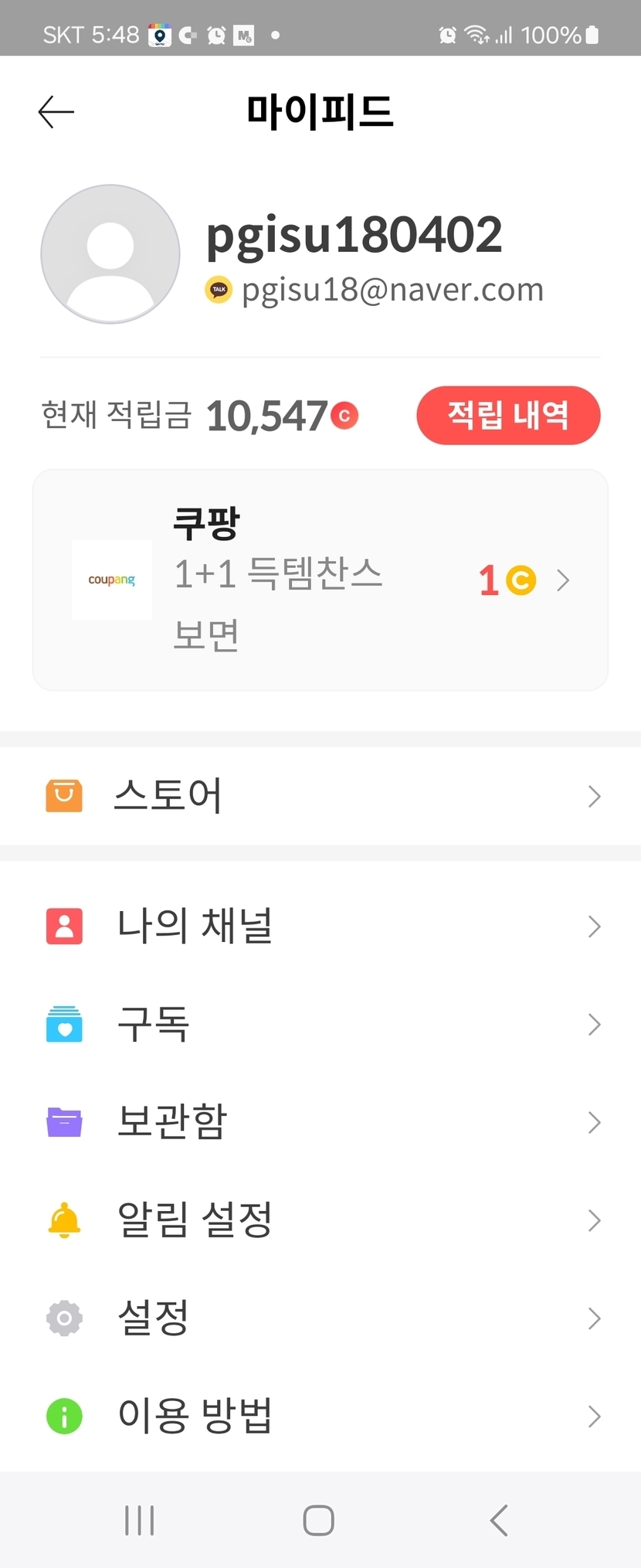641x1568 pixels.
Task: Expand the 나의 채널 row chevron
Action: [594, 926]
